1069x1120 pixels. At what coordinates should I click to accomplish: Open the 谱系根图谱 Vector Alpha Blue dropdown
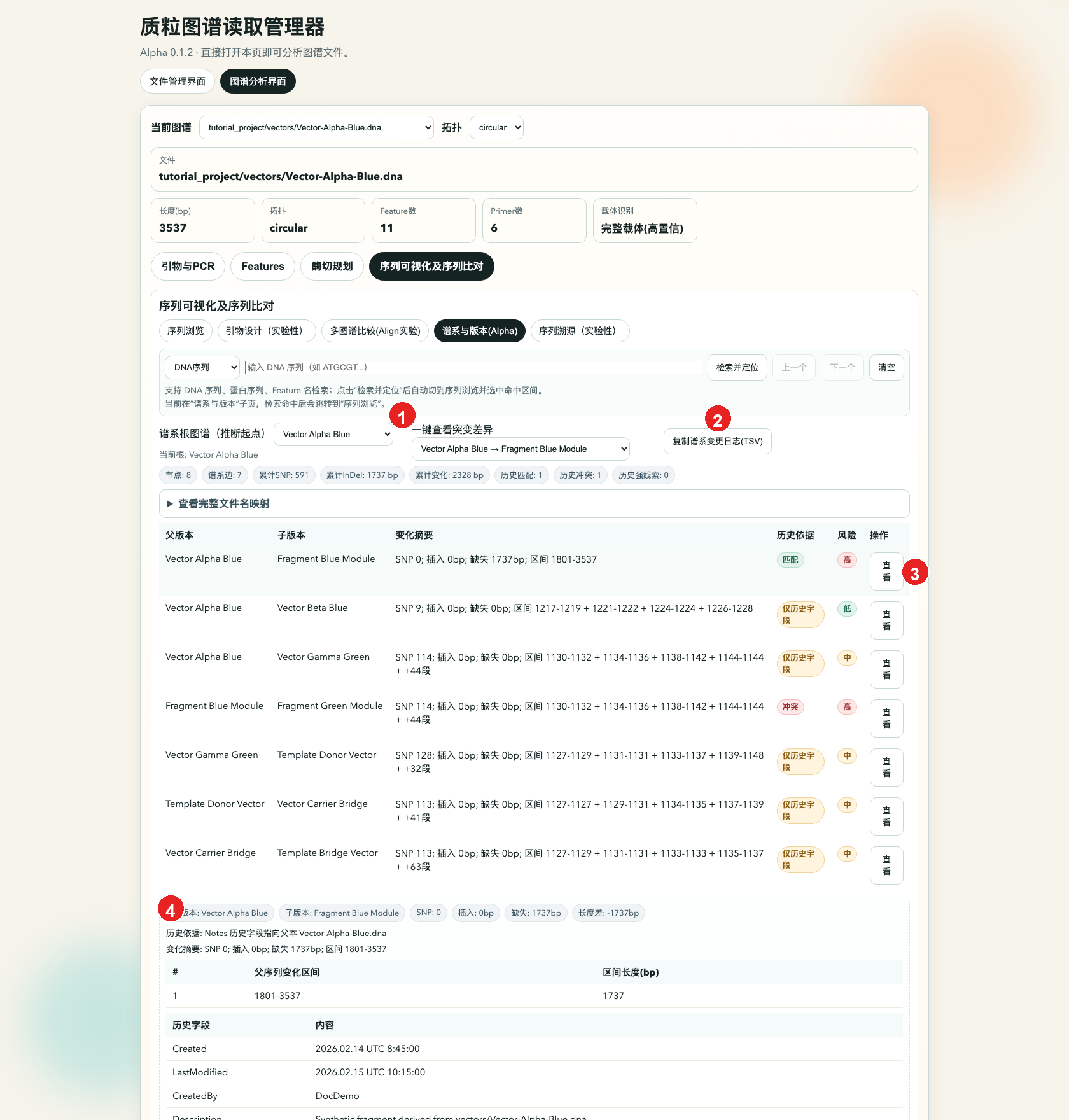click(x=333, y=434)
